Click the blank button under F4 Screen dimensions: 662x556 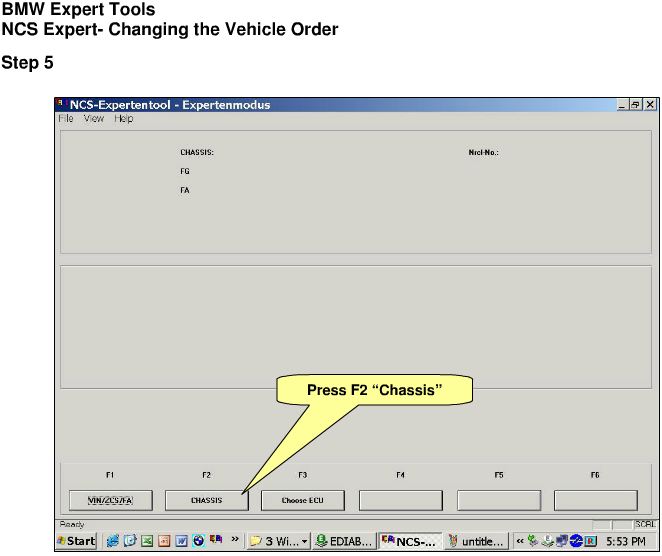click(x=401, y=500)
